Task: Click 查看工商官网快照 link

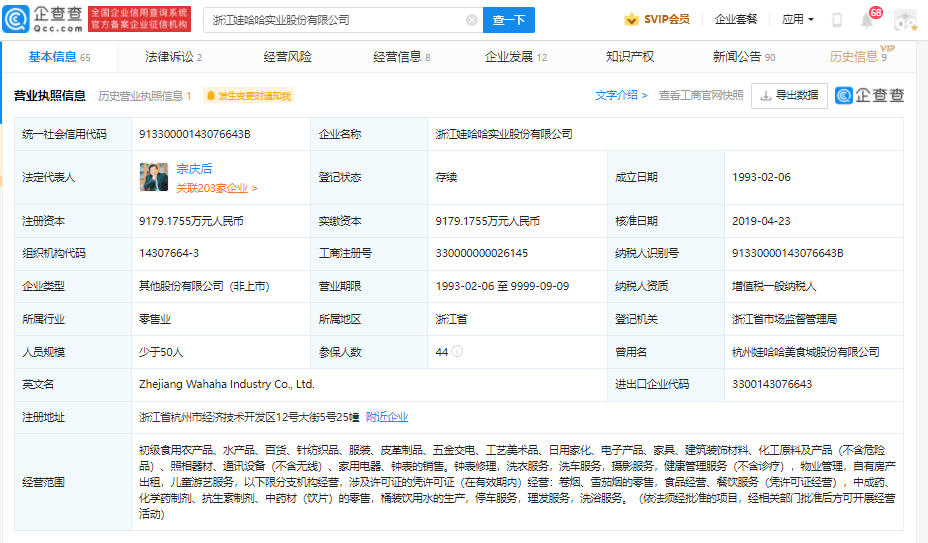Action: [701, 95]
